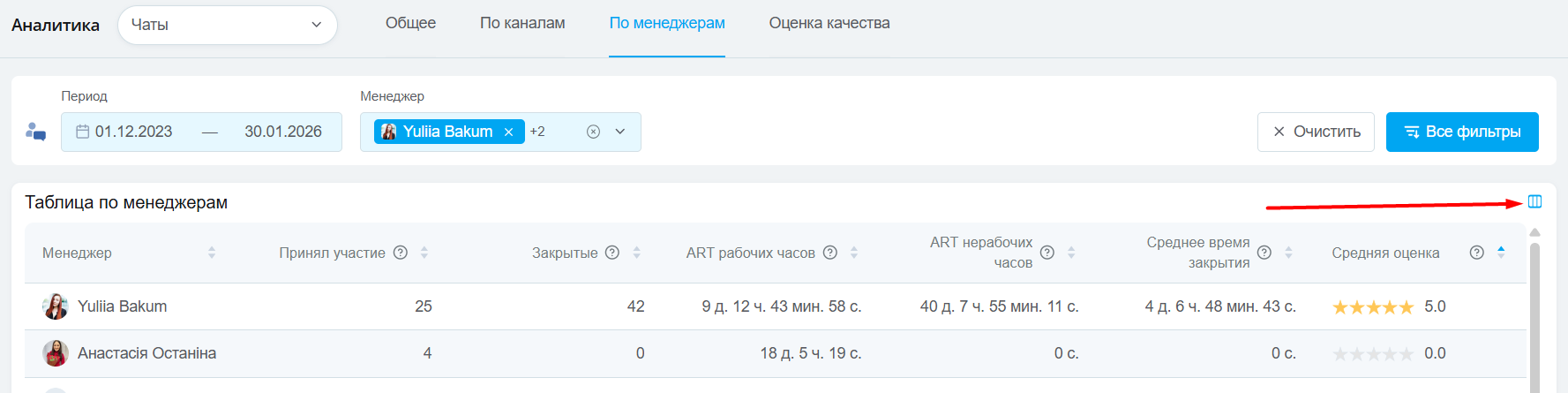
Task: Click help icon for ART нерабочих часов
Action: 1047,253
